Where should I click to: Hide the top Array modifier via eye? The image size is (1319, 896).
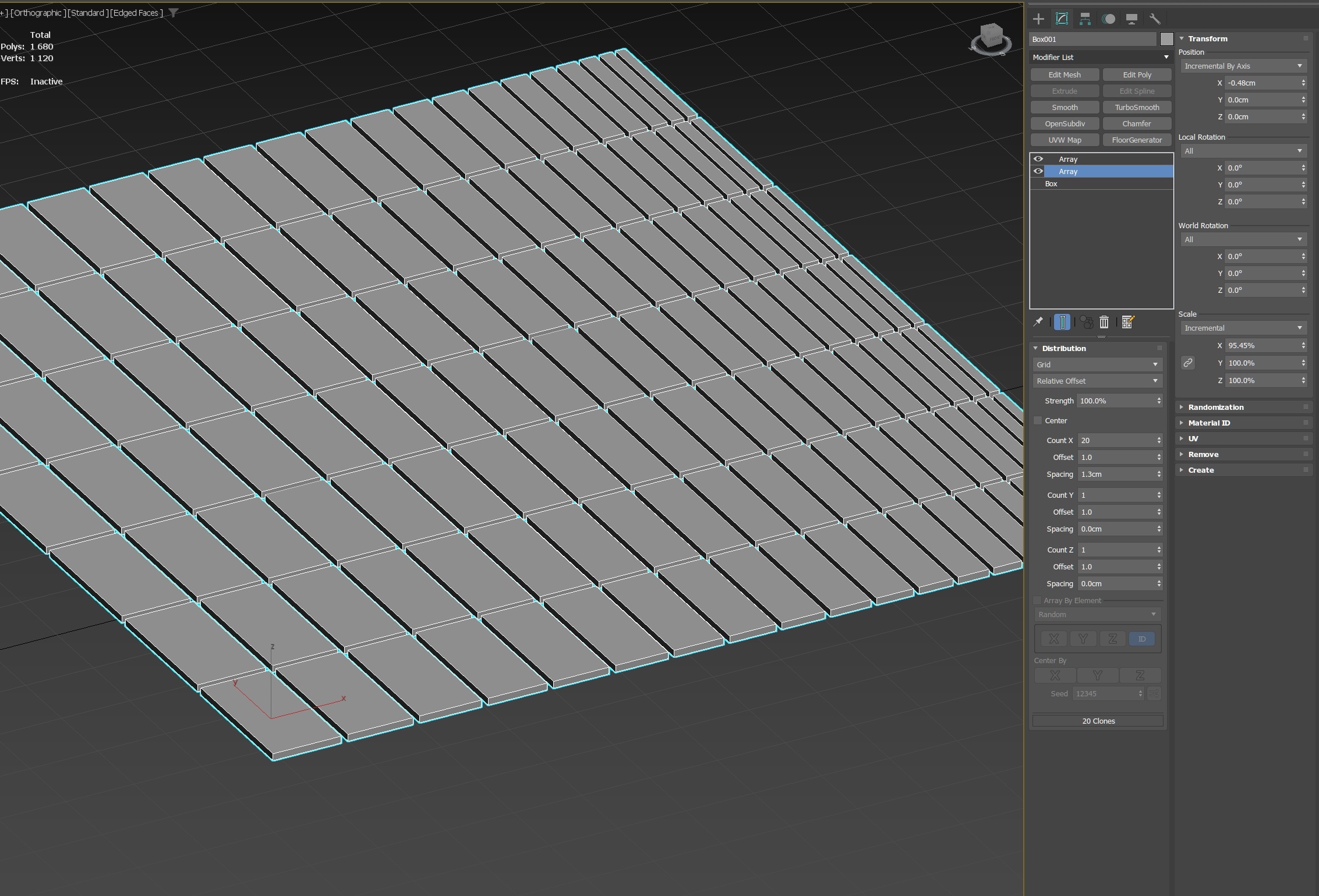(x=1038, y=159)
